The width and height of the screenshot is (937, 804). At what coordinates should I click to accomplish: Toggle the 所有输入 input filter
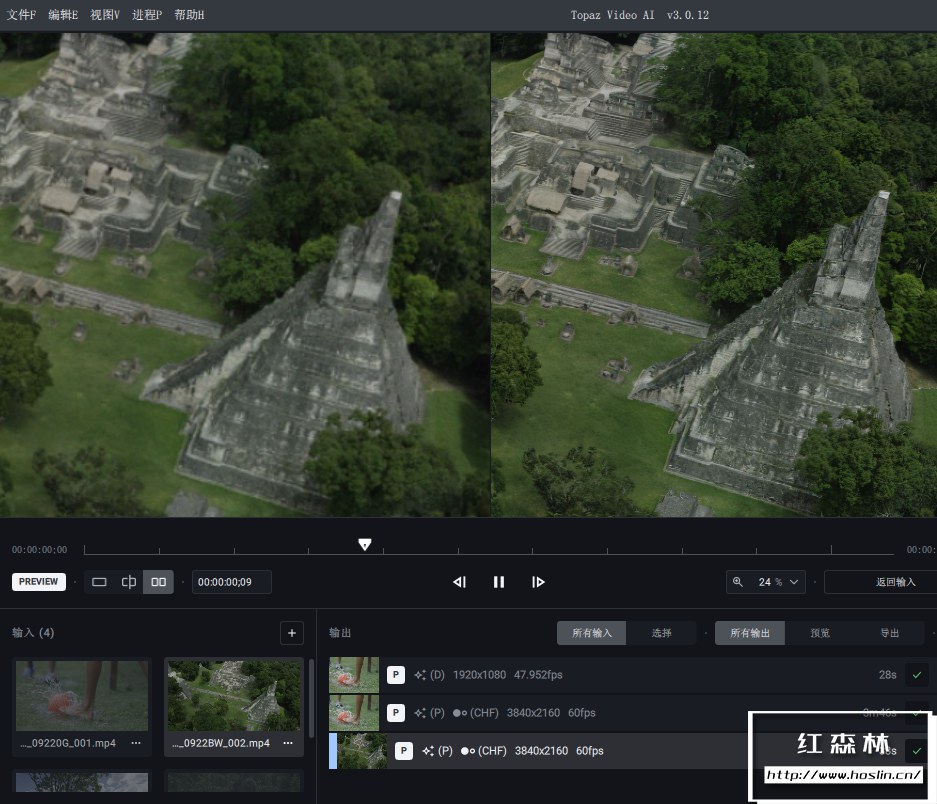pyautogui.click(x=591, y=633)
